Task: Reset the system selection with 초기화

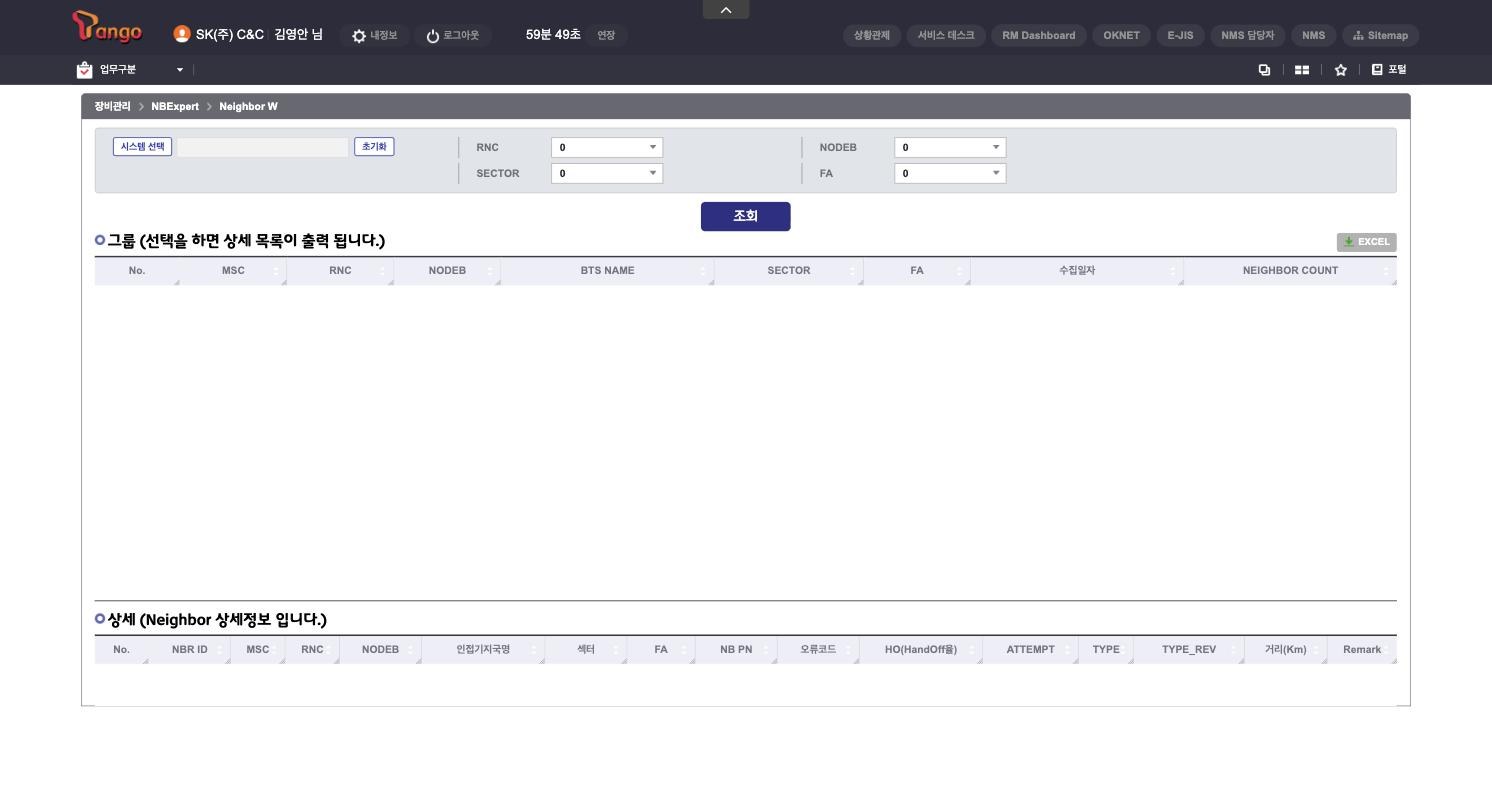Action: pos(374,147)
